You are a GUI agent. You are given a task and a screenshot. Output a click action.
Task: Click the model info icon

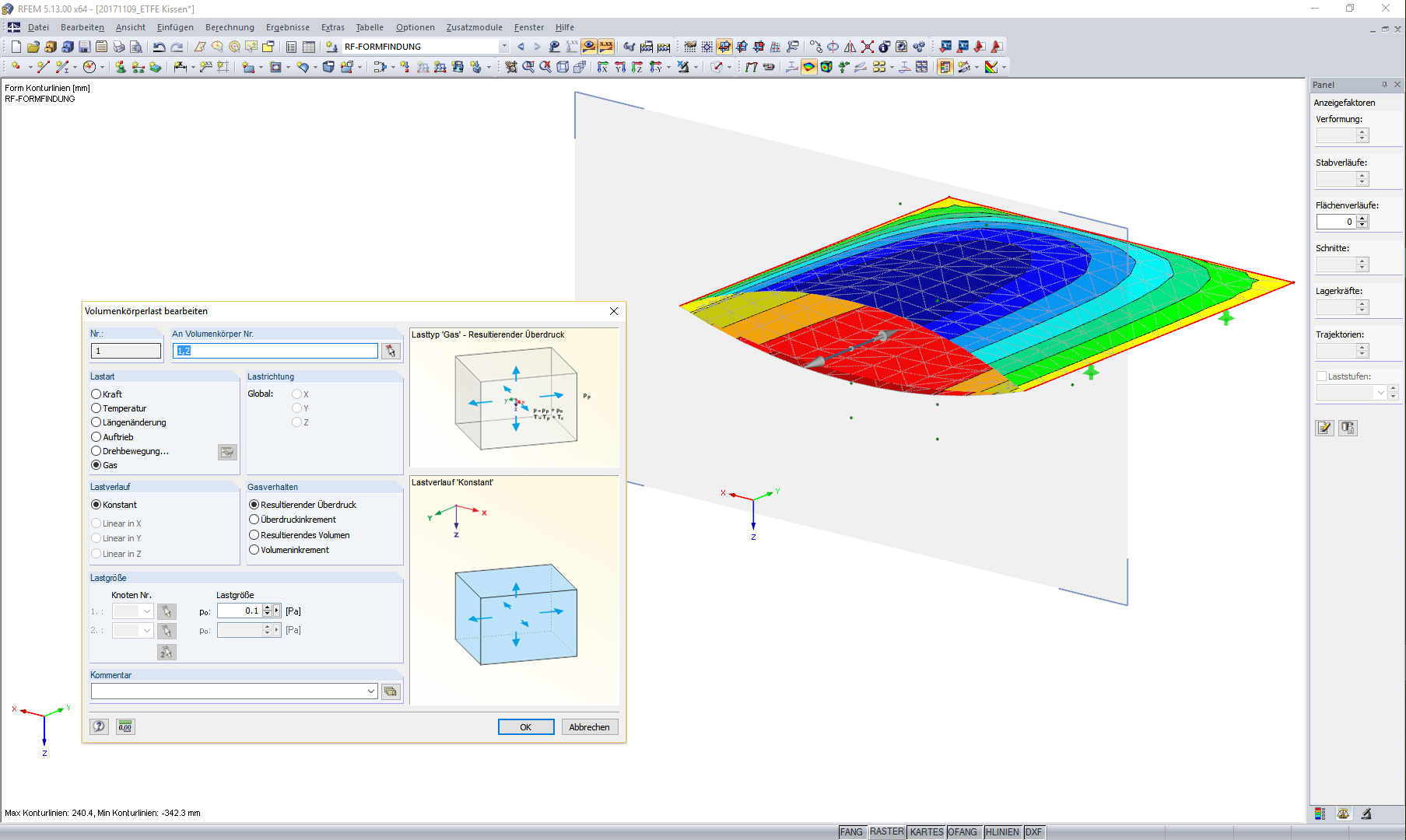885,47
